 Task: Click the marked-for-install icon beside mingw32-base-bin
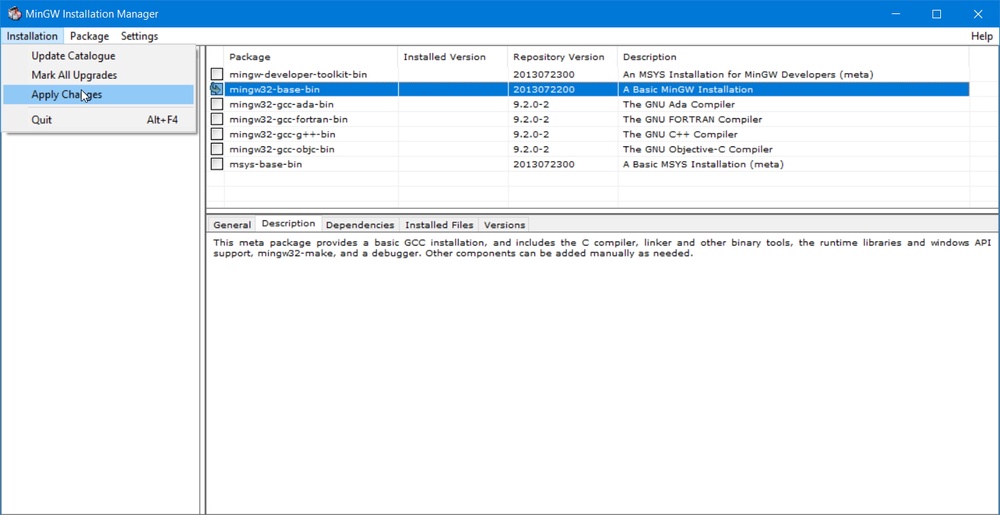[x=217, y=89]
